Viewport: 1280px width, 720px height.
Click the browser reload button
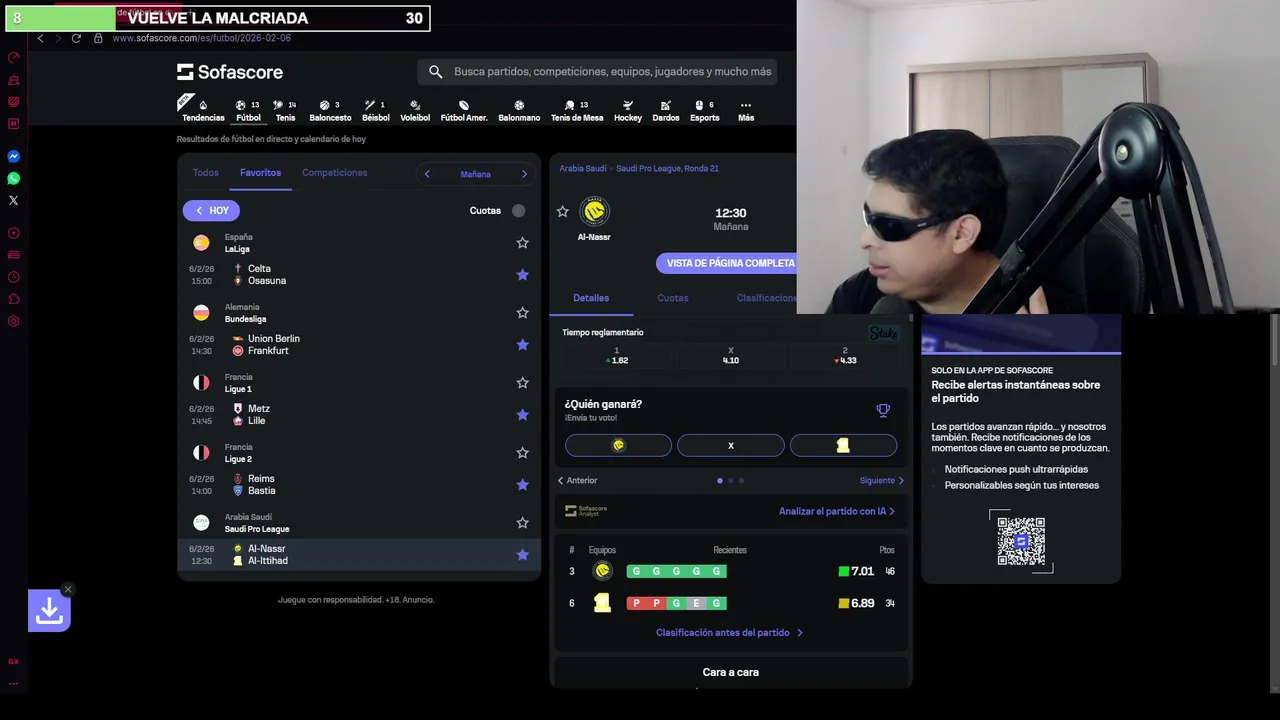coord(77,38)
